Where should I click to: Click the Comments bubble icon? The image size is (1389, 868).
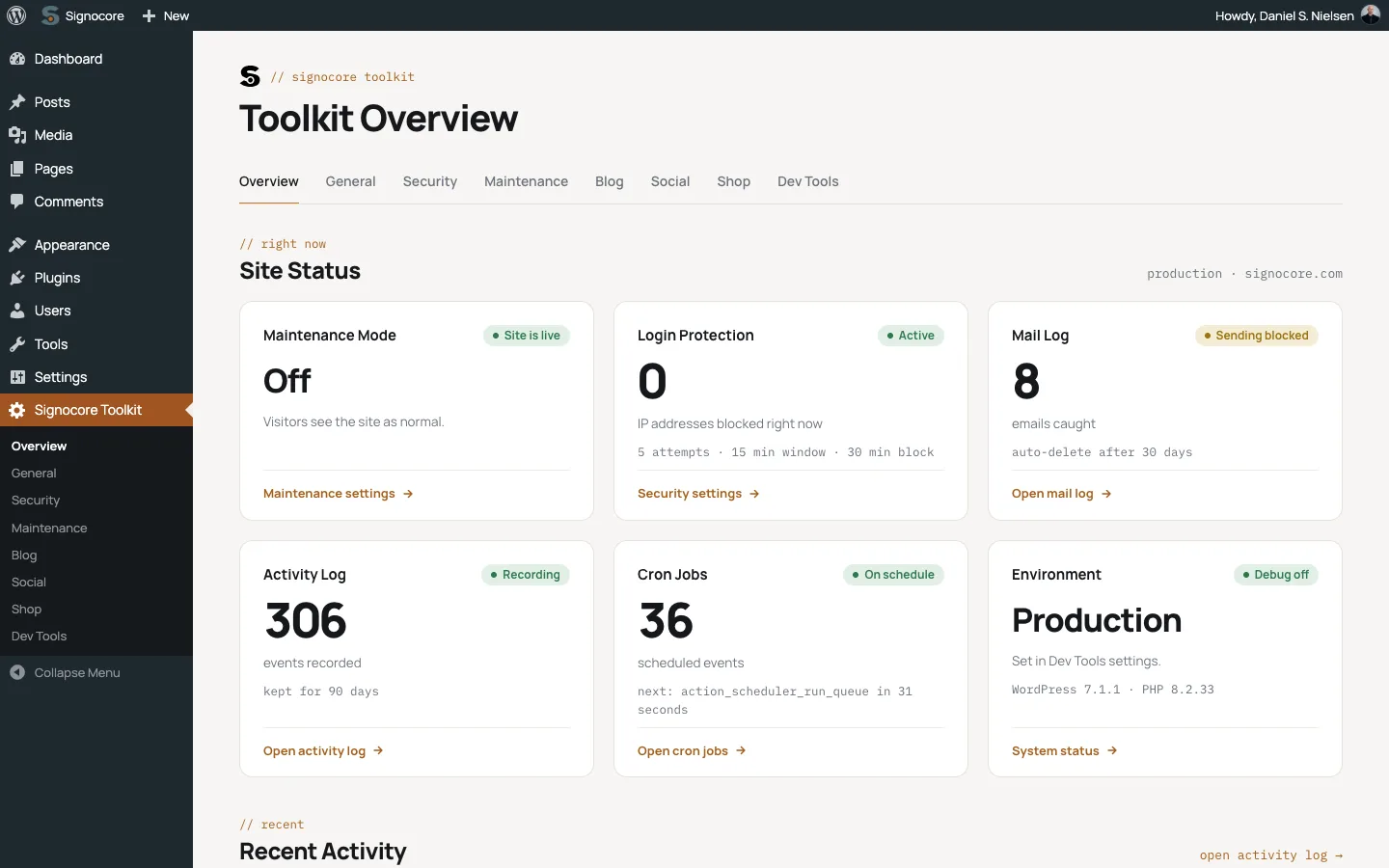tap(17, 202)
